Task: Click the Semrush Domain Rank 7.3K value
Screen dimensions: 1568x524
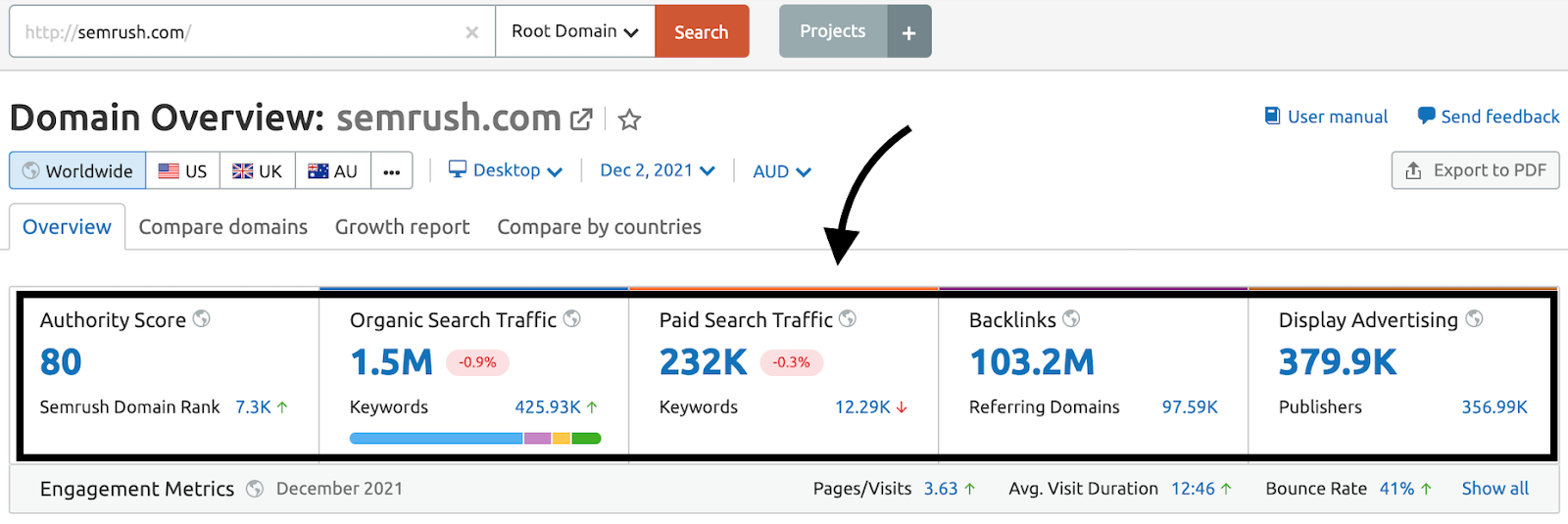Action: click(253, 406)
